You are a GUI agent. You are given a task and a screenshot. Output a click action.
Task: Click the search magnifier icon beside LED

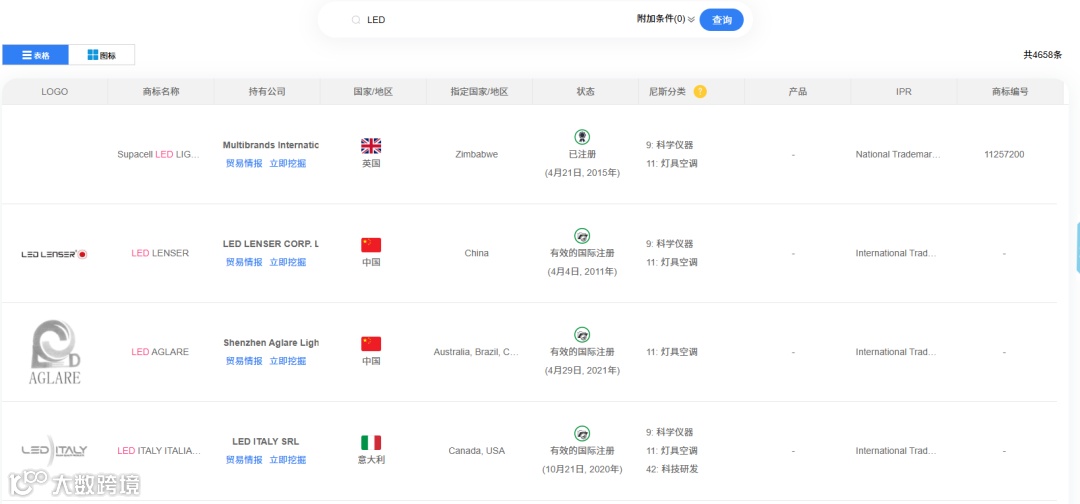356,20
